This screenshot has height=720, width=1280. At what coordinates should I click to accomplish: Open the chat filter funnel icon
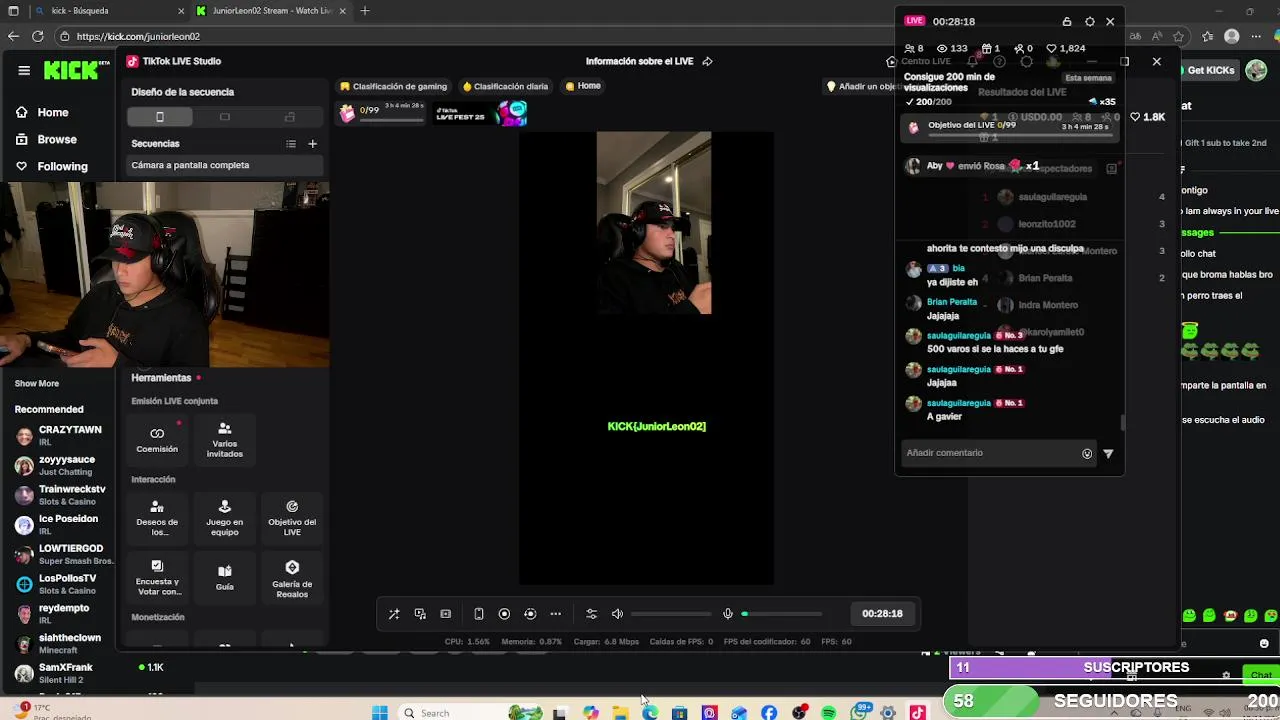click(1108, 454)
